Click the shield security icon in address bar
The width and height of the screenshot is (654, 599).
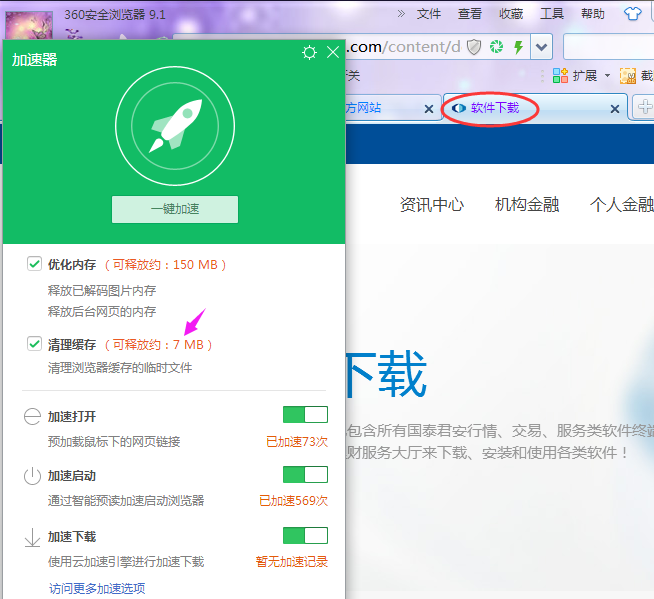tap(474, 47)
